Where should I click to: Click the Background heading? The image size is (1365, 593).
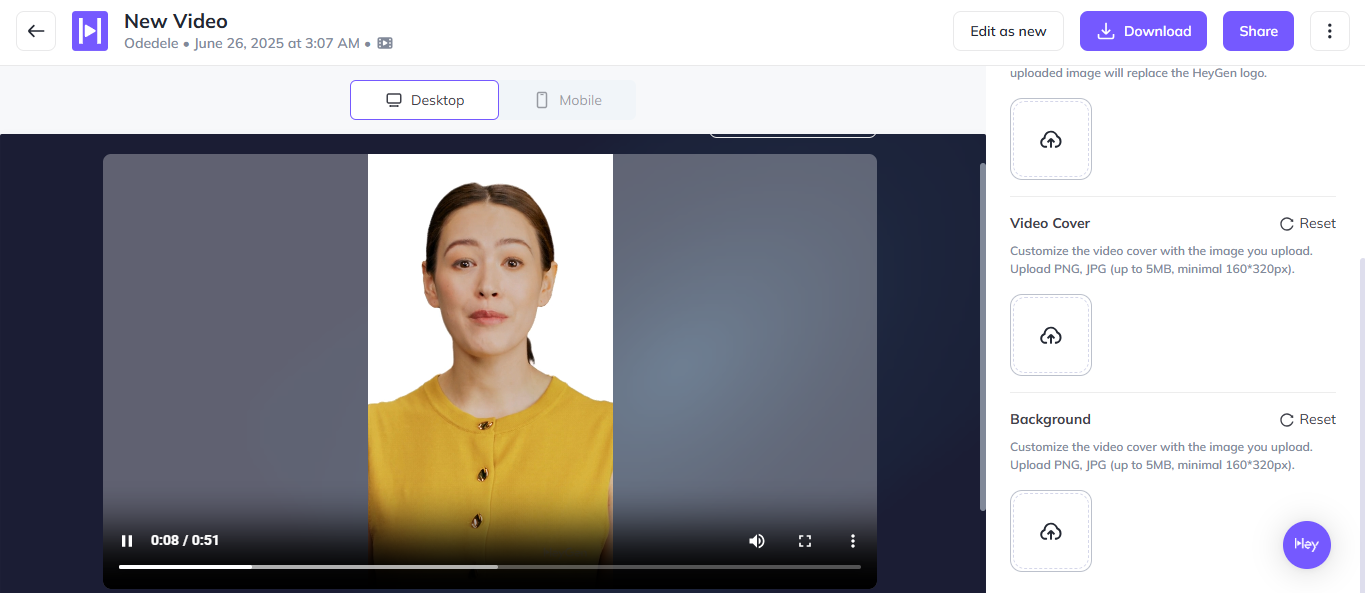click(x=1050, y=419)
